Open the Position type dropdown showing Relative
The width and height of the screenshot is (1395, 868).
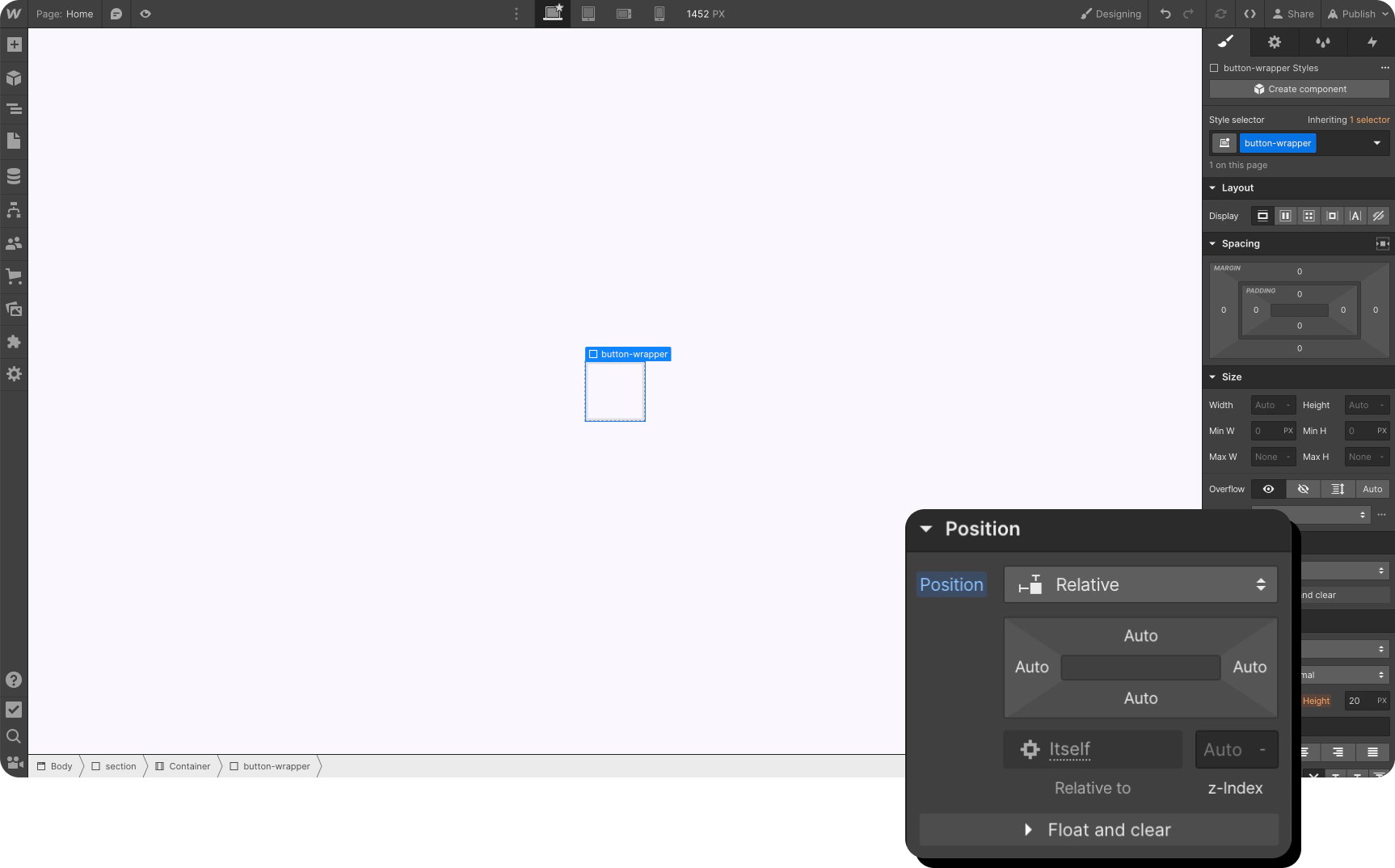(1140, 584)
